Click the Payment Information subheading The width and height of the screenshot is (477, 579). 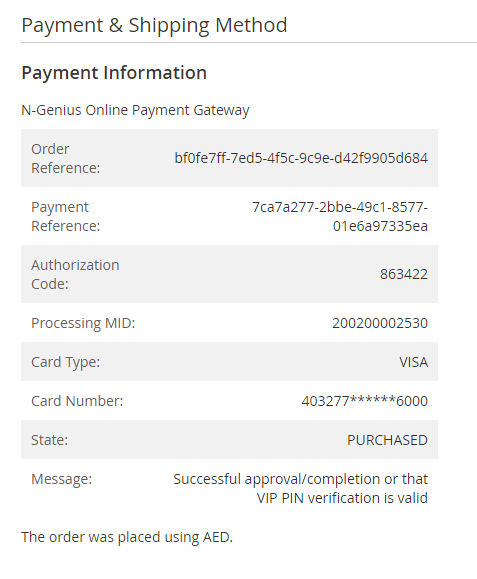(x=114, y=73)
